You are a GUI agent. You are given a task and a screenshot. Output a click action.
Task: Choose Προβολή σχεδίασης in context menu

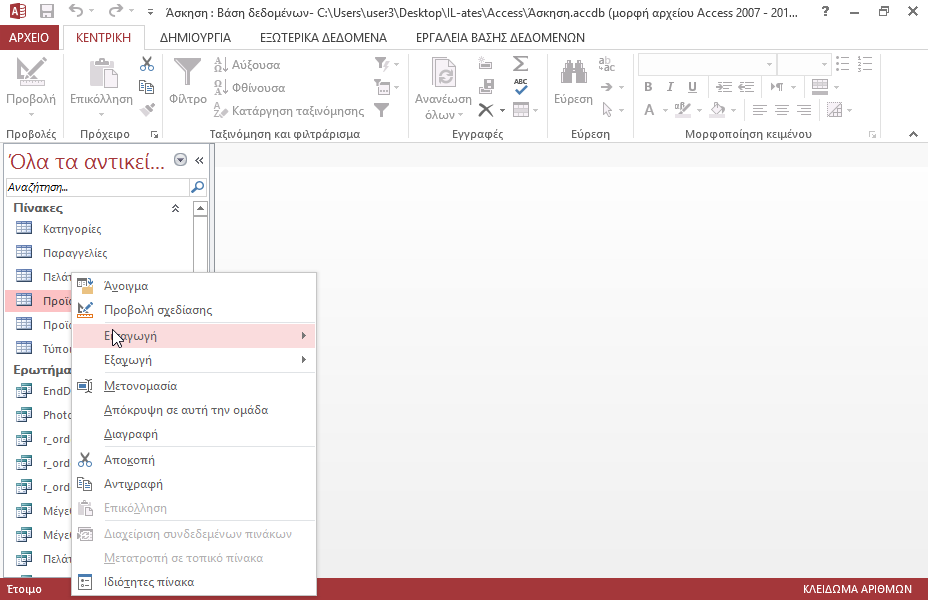click(194, 310)
